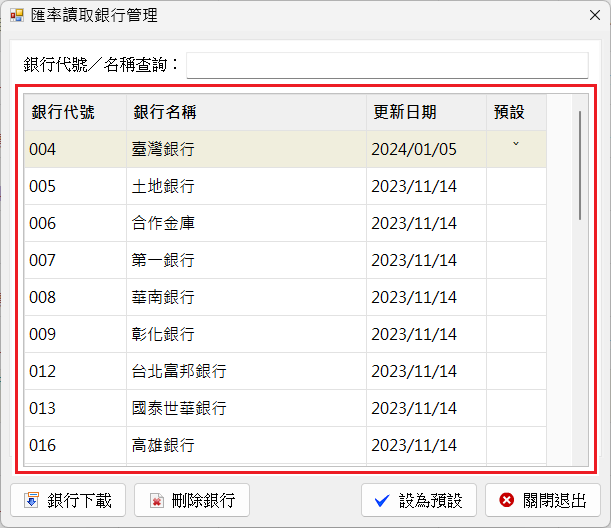Select bank code 009 cell
Viewport: 611px width, 528px height.
pos(75,334)
